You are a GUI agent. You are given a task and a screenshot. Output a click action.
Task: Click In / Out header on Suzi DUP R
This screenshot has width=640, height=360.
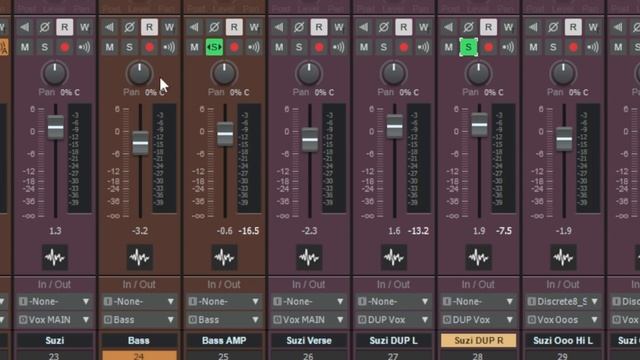tap(478, 284)
